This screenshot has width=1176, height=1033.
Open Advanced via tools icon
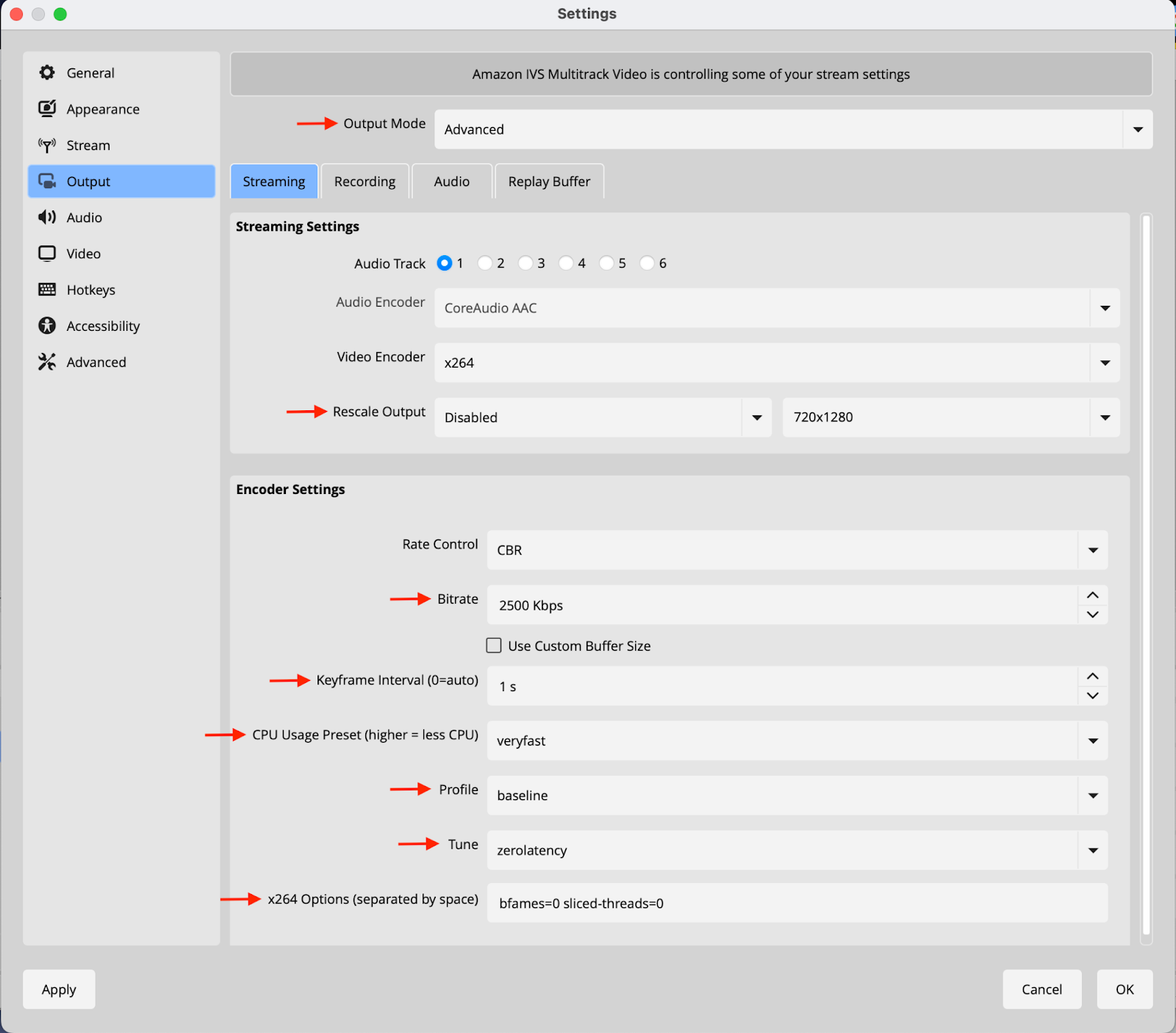click(x=47, y=362)
